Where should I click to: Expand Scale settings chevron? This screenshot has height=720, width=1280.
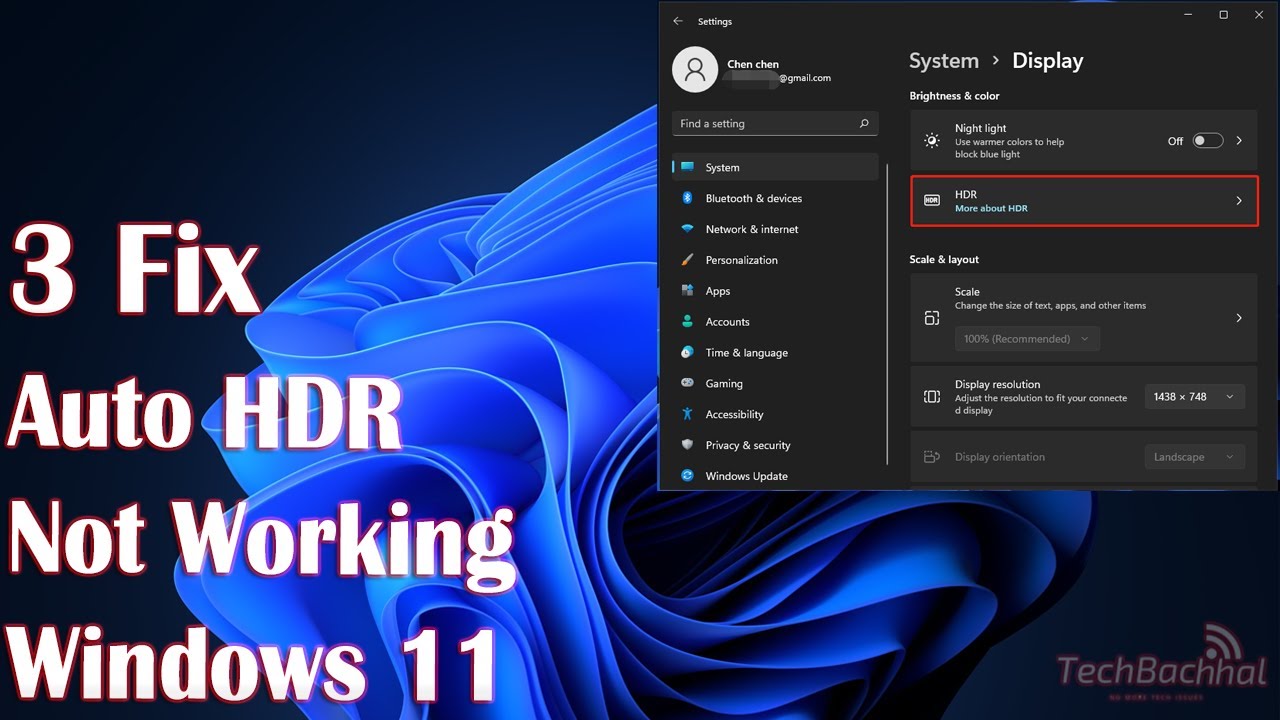1239,318
